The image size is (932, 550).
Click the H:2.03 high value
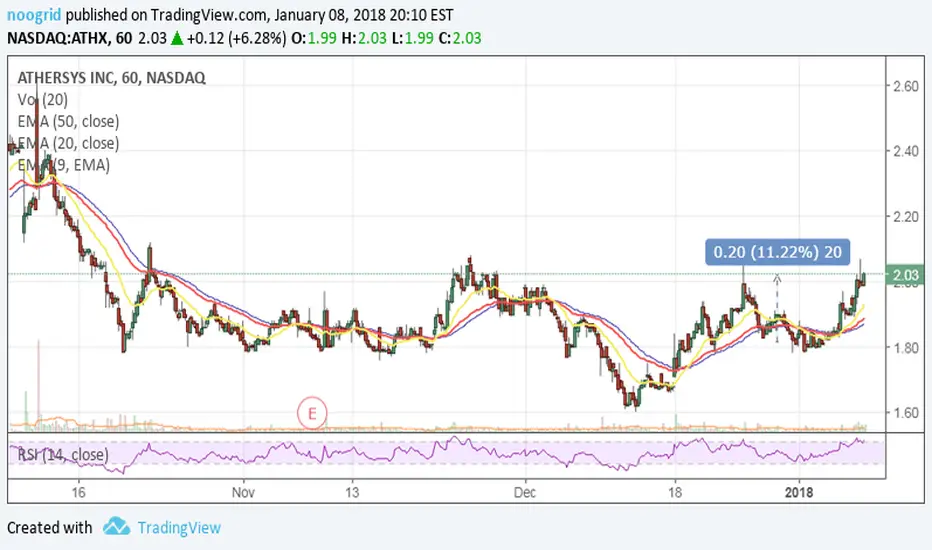click(364, 39)
